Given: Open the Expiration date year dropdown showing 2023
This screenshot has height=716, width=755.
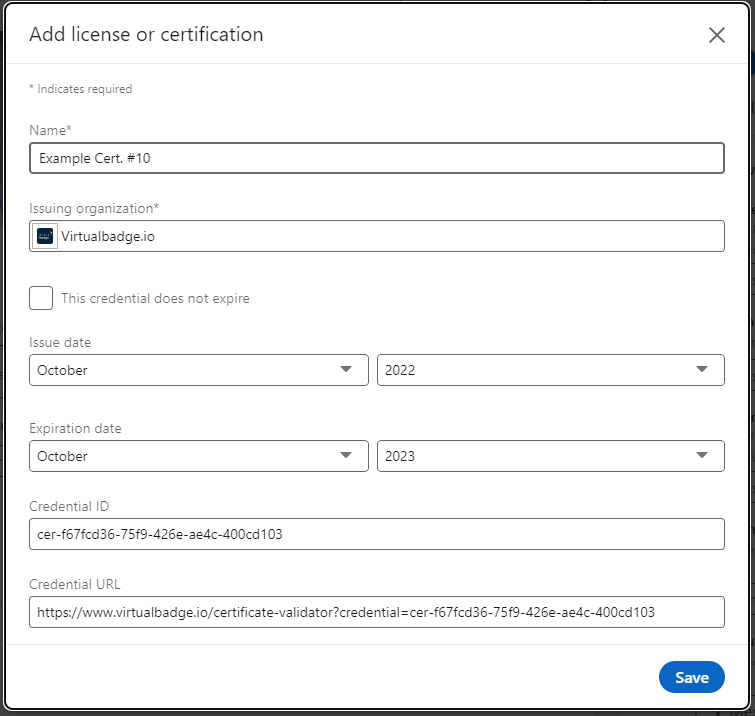Looking at the screenshot, I should coord(551,456).
